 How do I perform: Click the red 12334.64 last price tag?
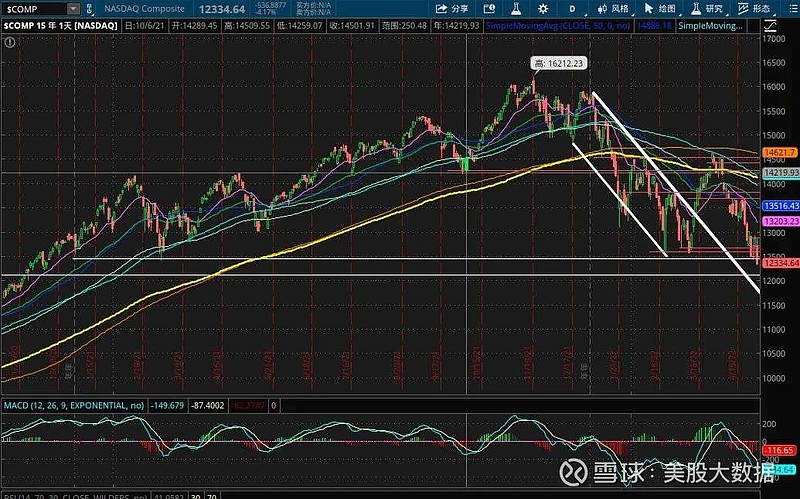[781, 263]
